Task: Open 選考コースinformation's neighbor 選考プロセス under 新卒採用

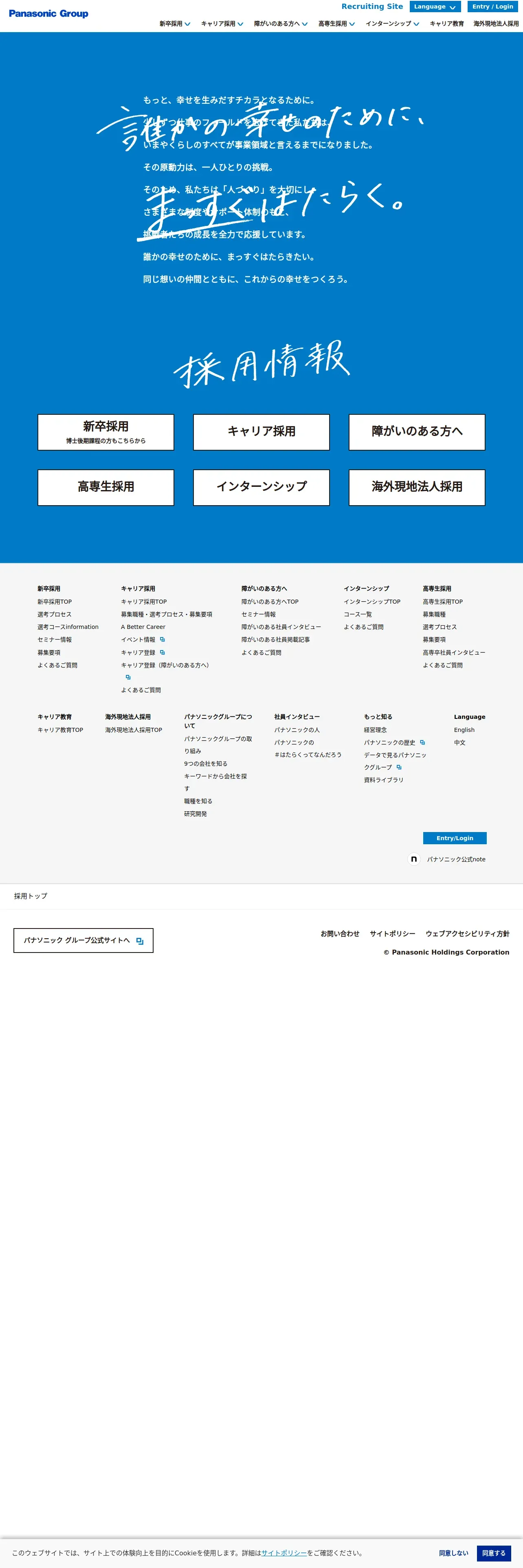Action: pos(54,614)
